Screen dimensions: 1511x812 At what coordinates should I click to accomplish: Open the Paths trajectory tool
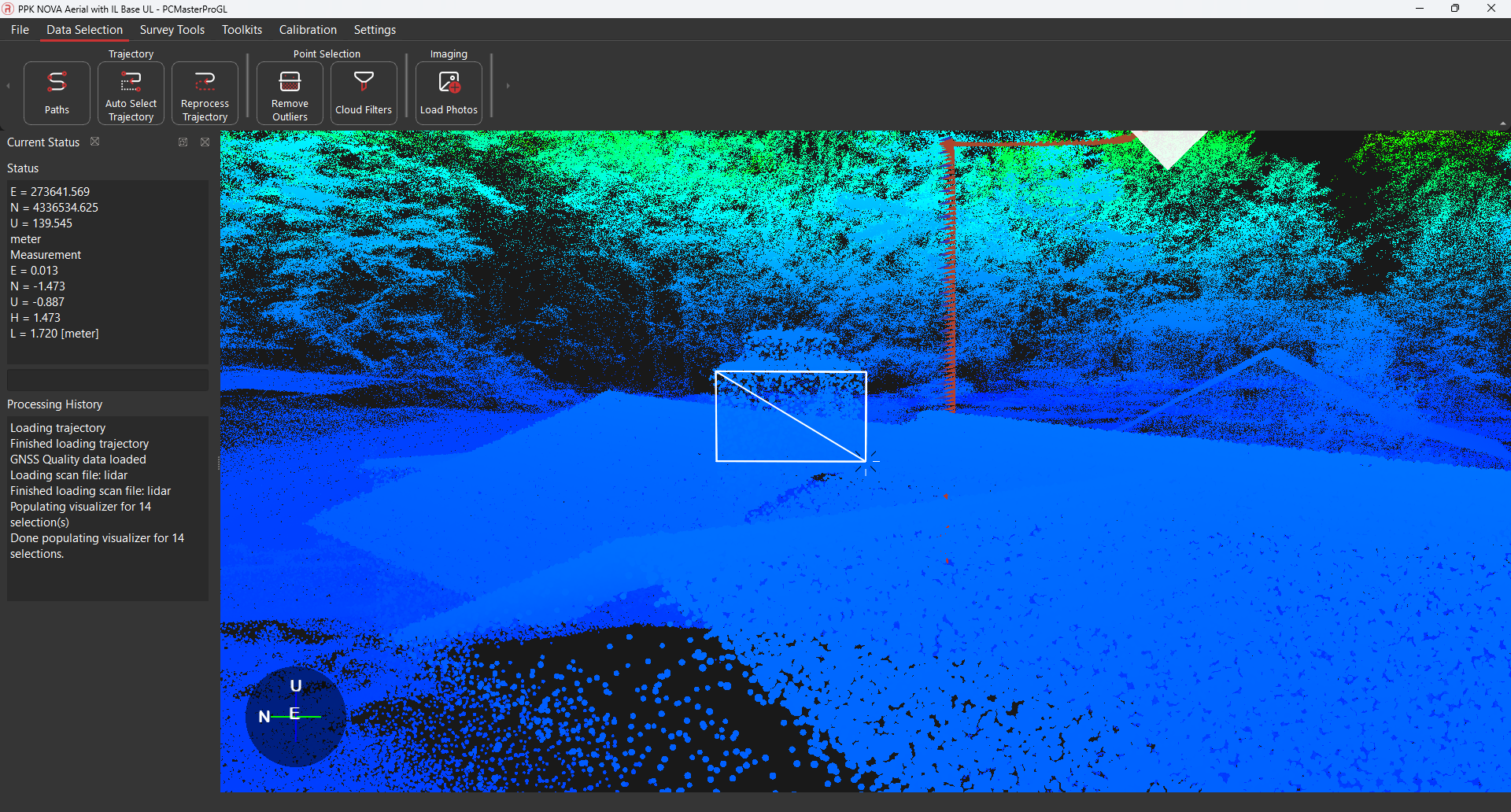point(57,93)
